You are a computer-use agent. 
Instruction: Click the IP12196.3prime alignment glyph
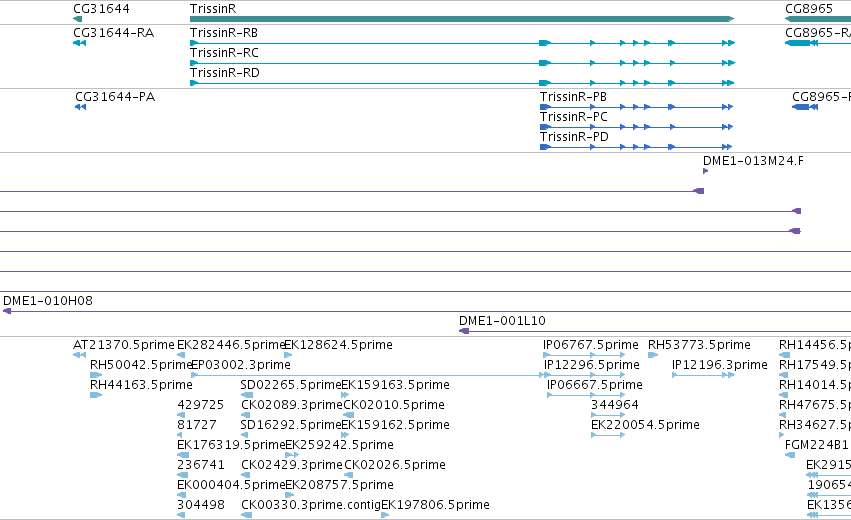click(703, 375)
